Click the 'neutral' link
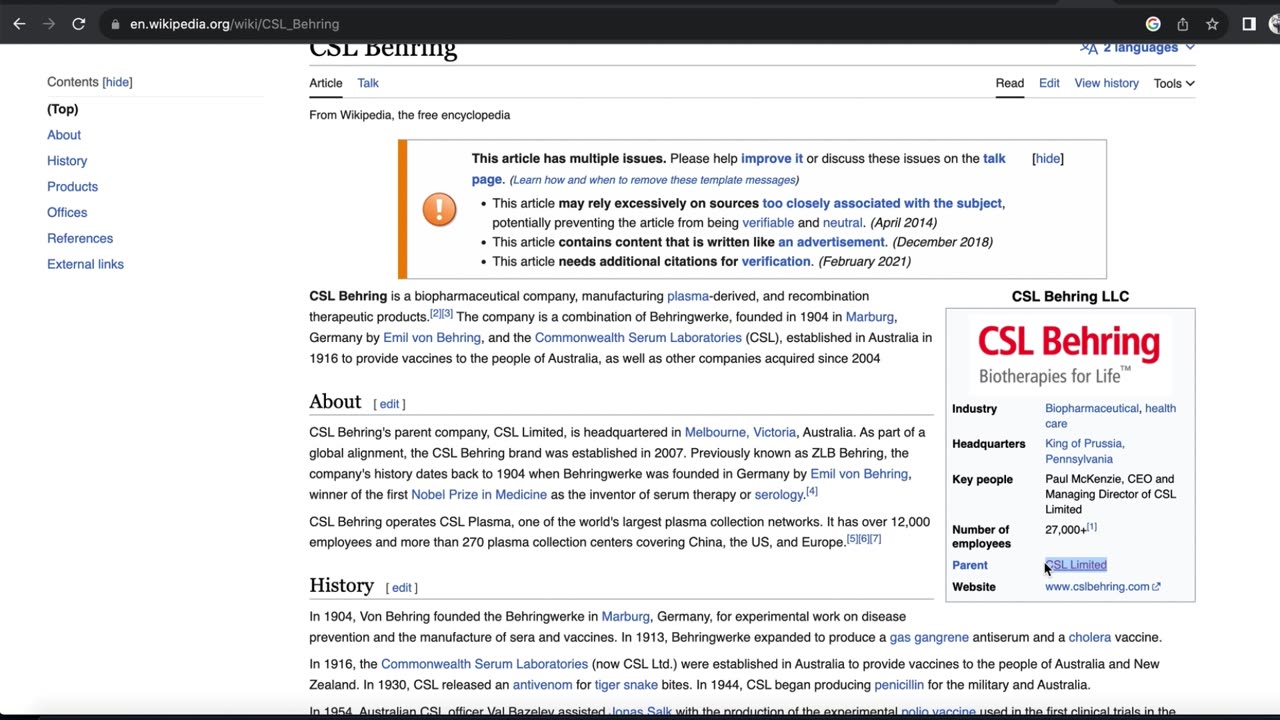The width and height of the screenshot is (1280, 720). [x=842, y=223]
